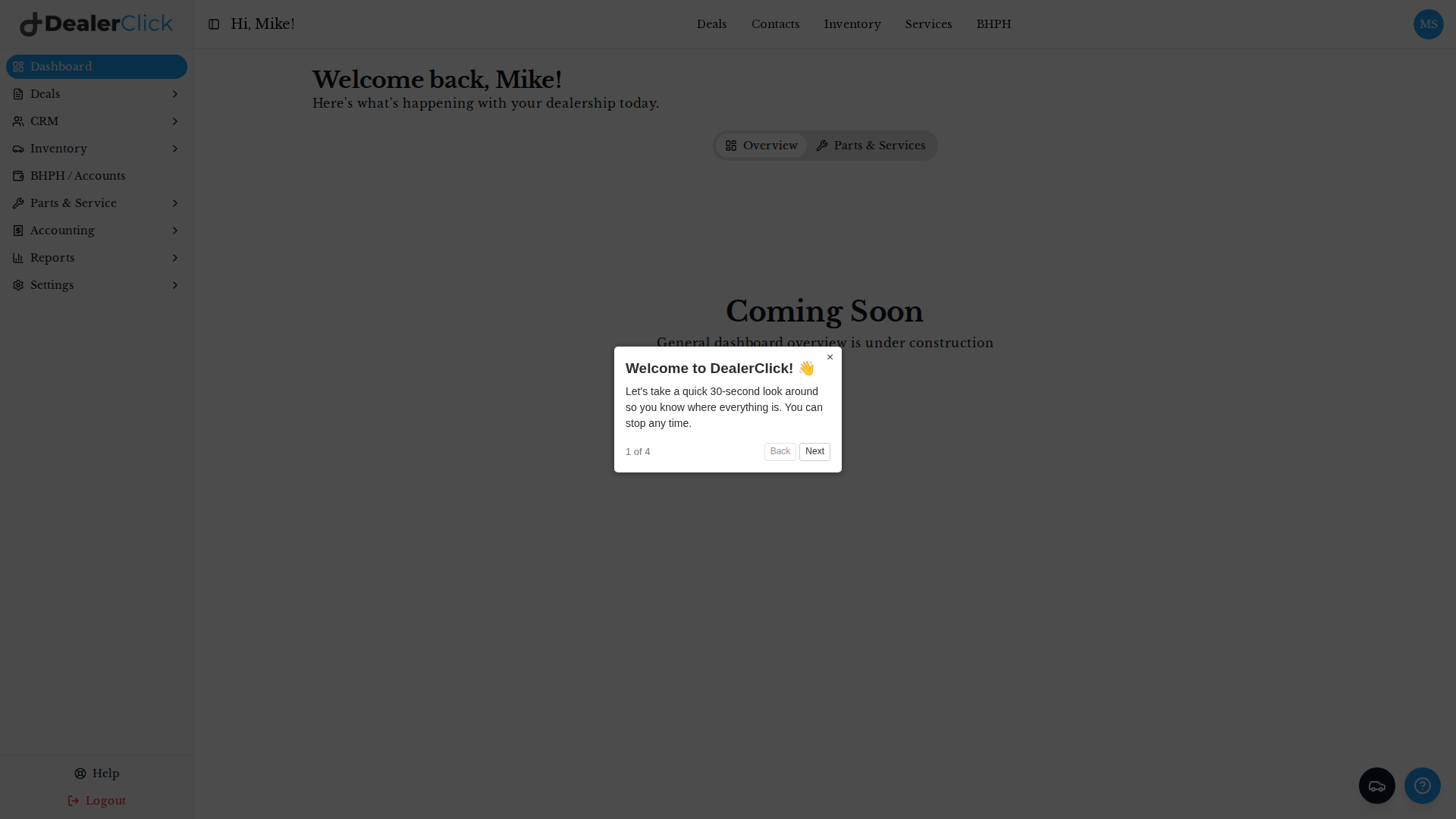Viewport: 1456px width, 819px height.
Task: Click the BHPH wallet icon in sidebar
Action: [x=18, y=176]
